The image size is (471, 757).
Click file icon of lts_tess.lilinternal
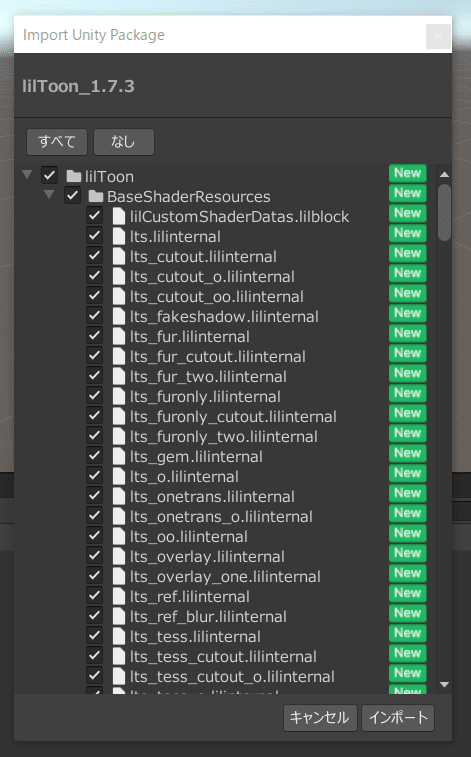click(x=119, y=637)
